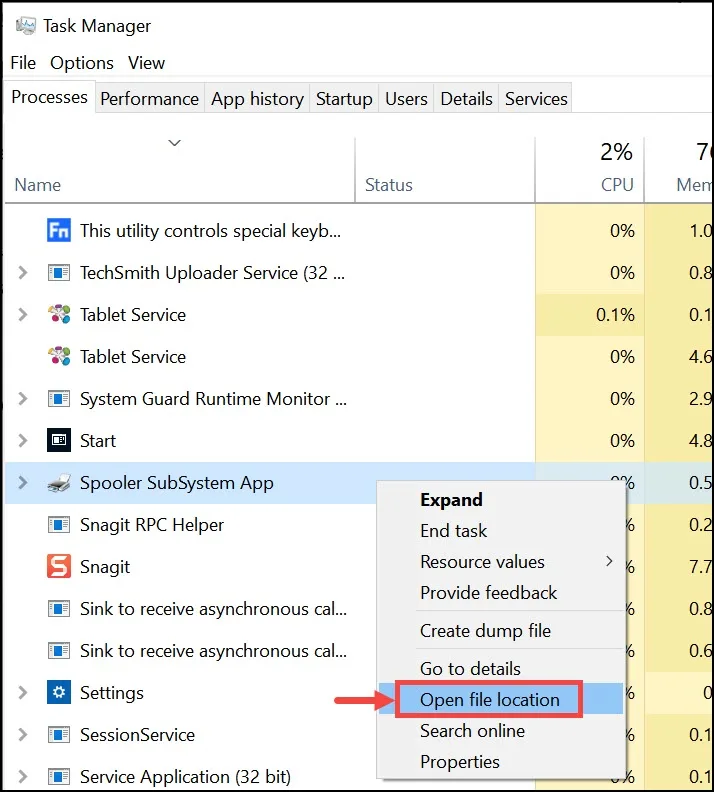Switch to the Startup tab
The height and width of the screenshot is (792, 714).
click(x=344, y=98)
